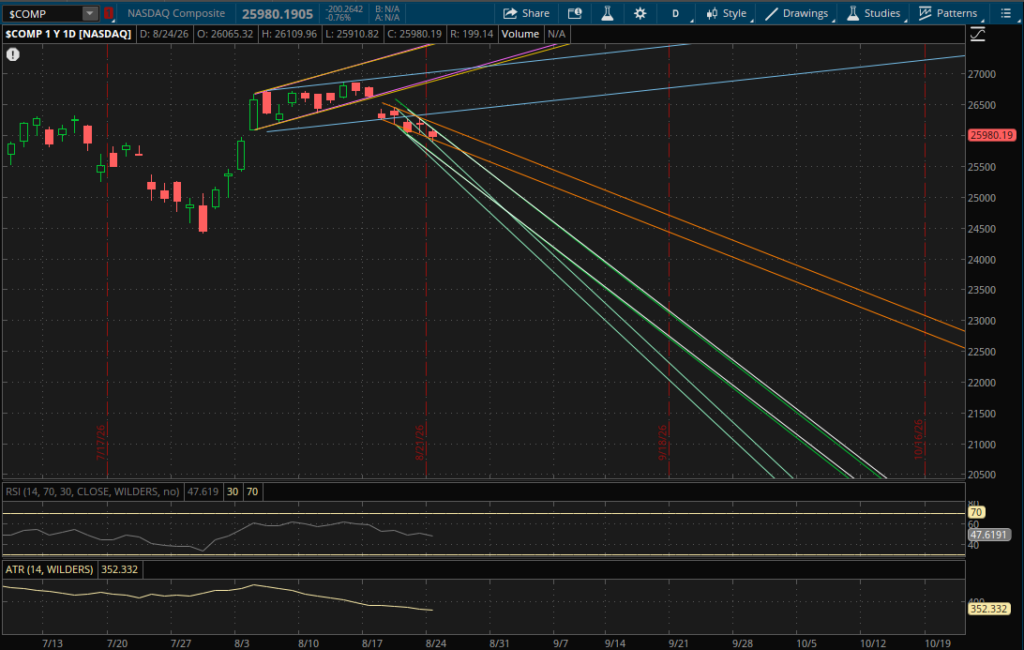Open chart settings gear icon
Screen dimensions: 1024x650
[x=640, y=13]
